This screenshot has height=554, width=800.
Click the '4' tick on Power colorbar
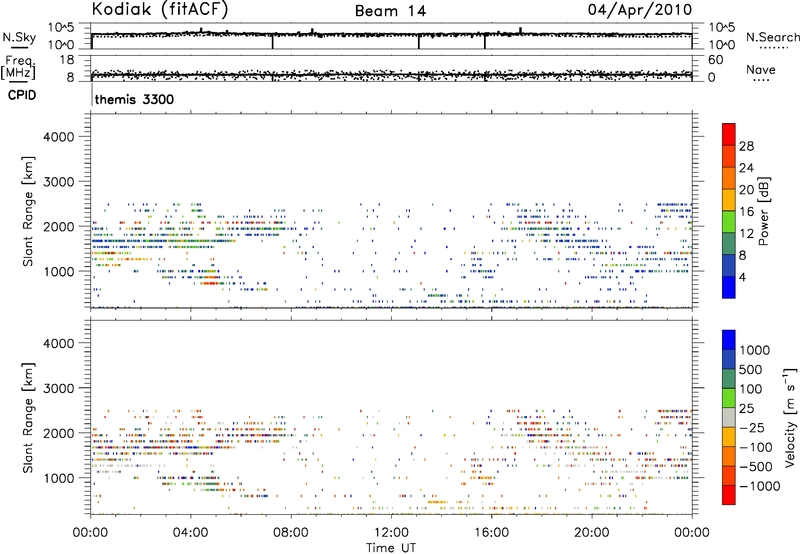(742, 277)
